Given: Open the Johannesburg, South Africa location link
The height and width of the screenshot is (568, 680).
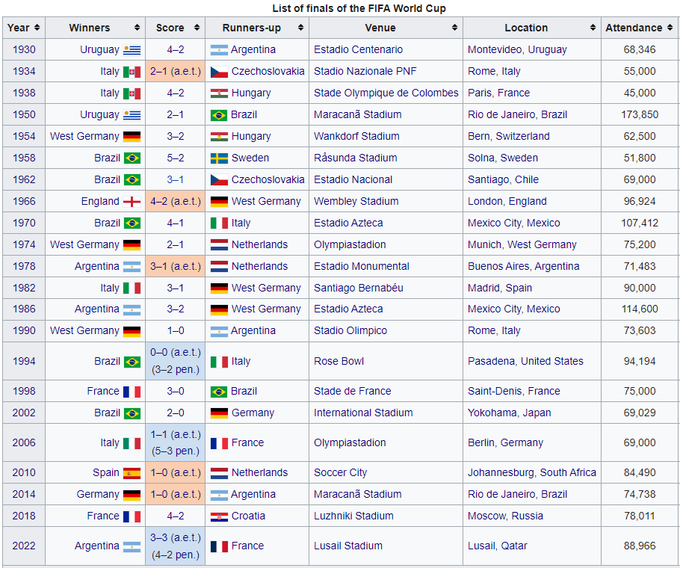Looking at the screenshot, I should coord(532,473).
